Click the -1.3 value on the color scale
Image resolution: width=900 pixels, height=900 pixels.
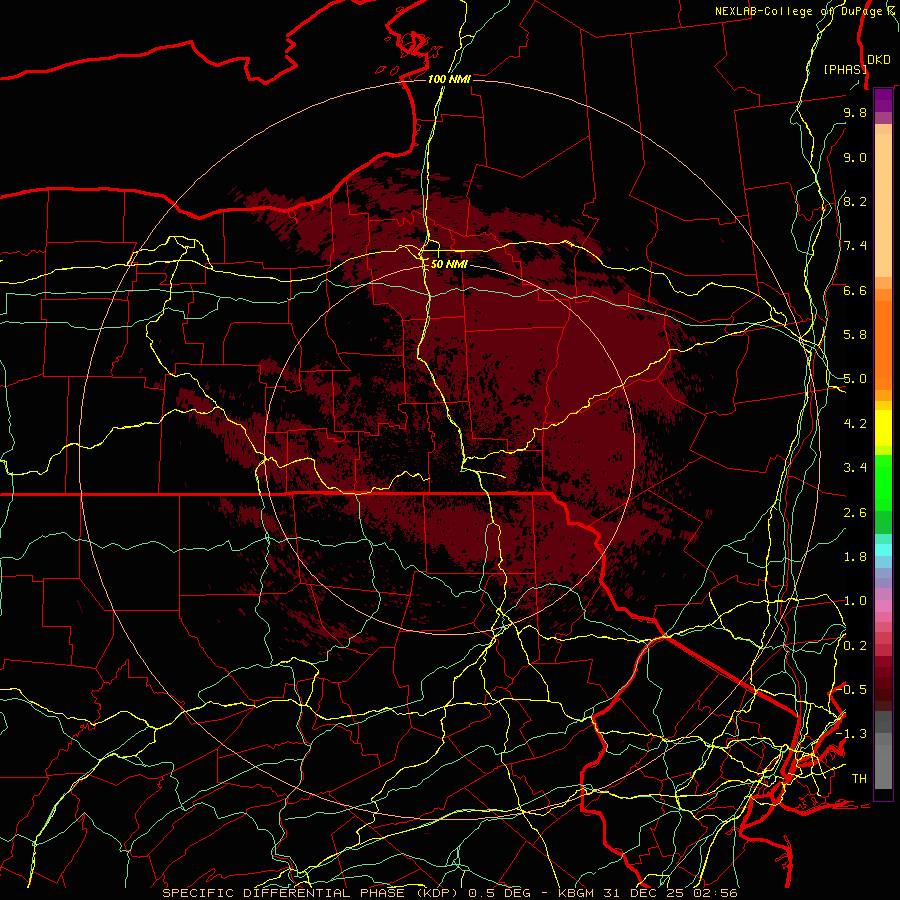(x=852, y=734)
